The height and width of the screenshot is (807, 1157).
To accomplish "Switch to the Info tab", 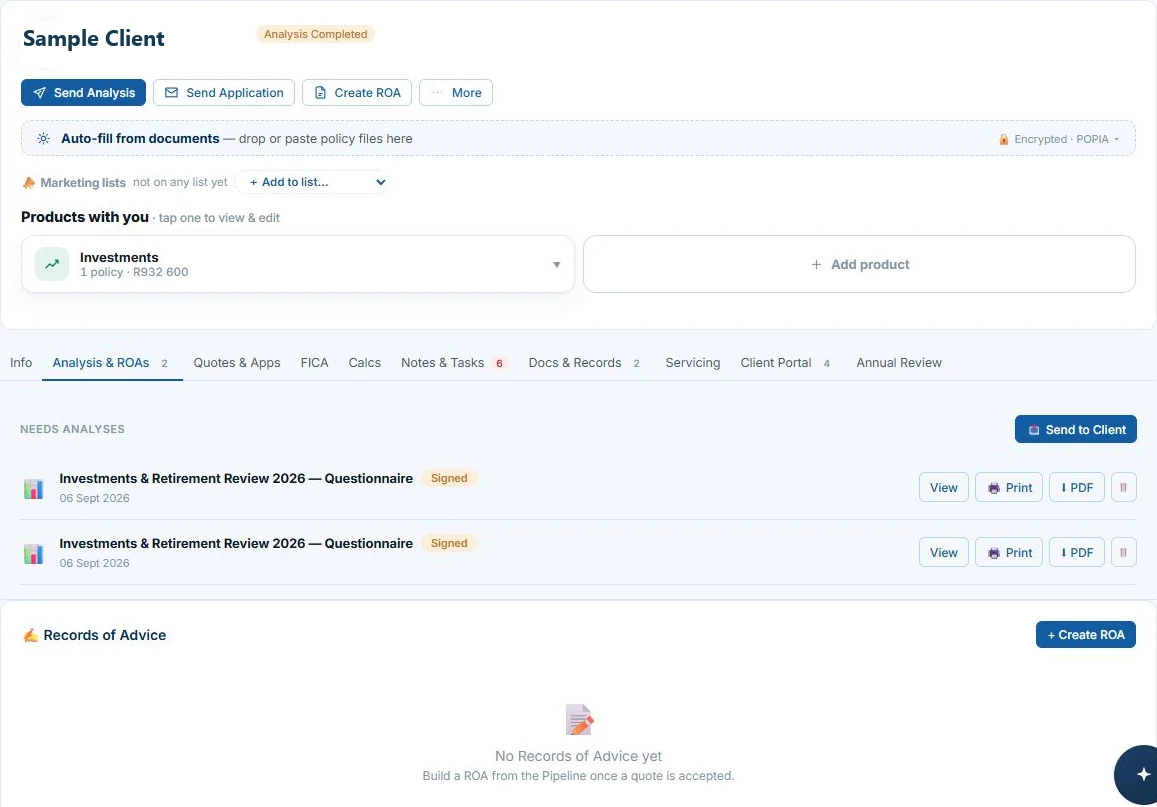I will click(x=21, y=363).
